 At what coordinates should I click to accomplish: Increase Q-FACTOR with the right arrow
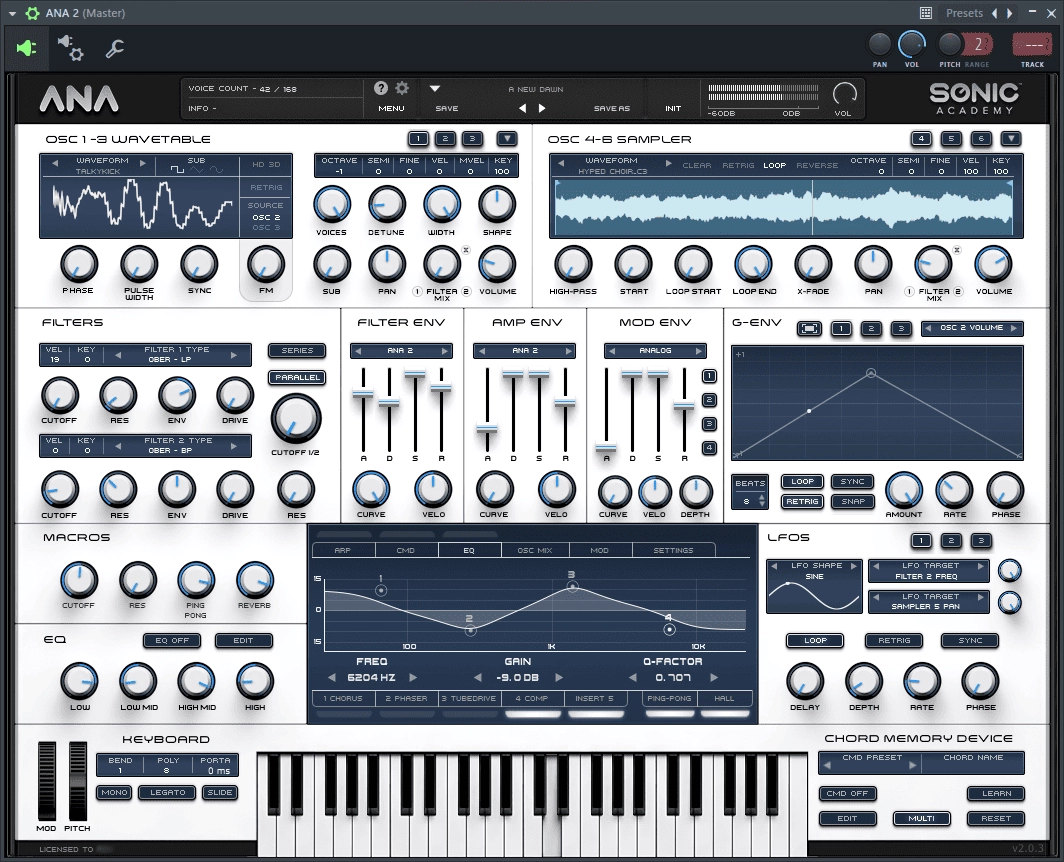coord(714,677)
